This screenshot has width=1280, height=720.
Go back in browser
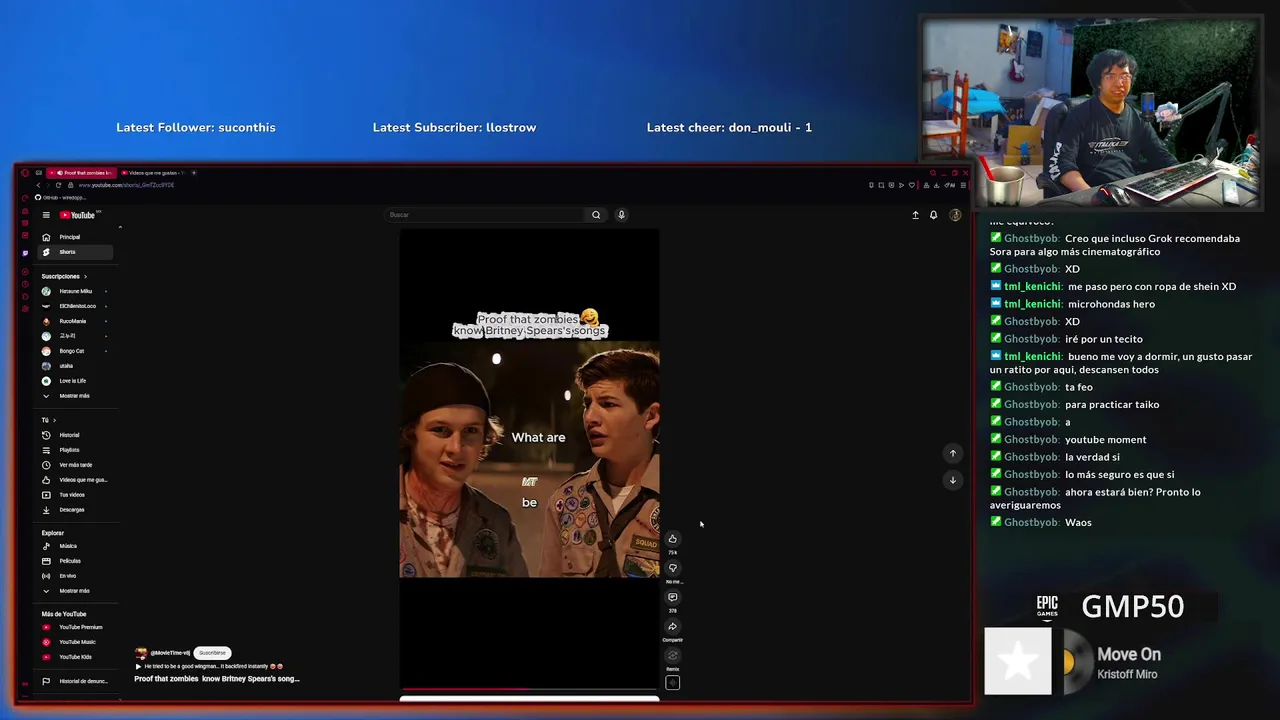tap(38, 185)
